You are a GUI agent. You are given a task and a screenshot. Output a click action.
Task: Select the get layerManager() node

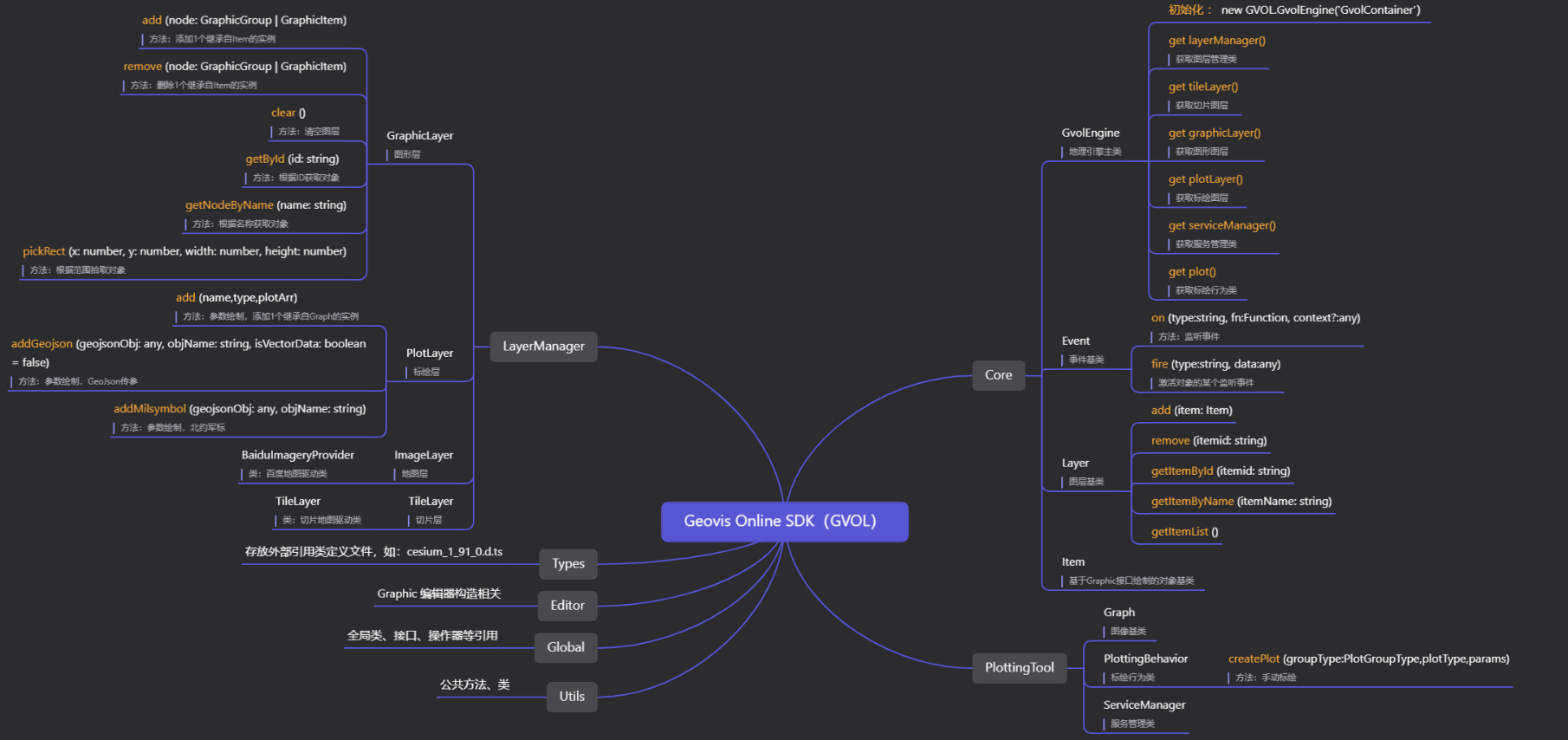[x=1217, y=49]
